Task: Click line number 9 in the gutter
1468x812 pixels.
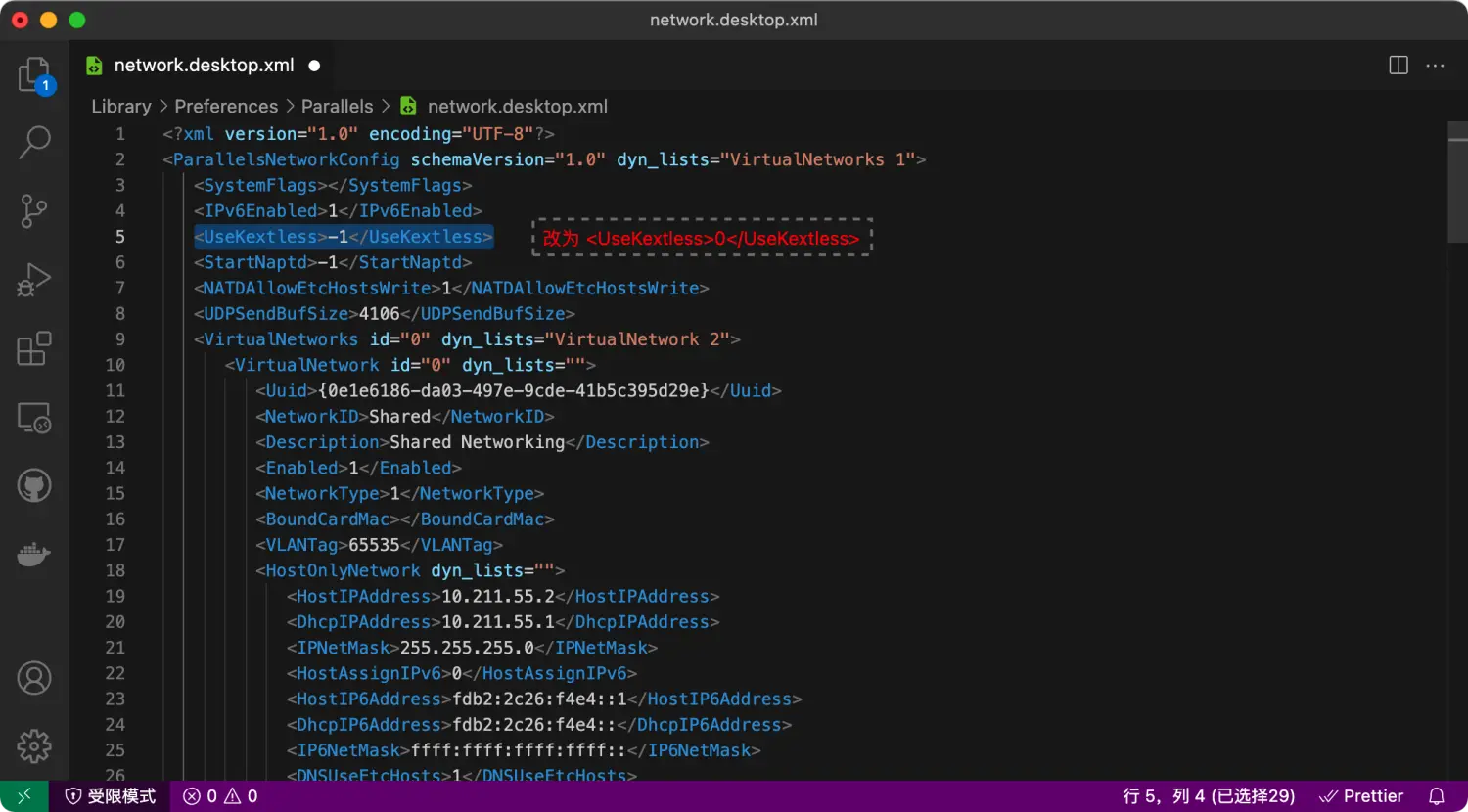Action: tap(120, 339)
